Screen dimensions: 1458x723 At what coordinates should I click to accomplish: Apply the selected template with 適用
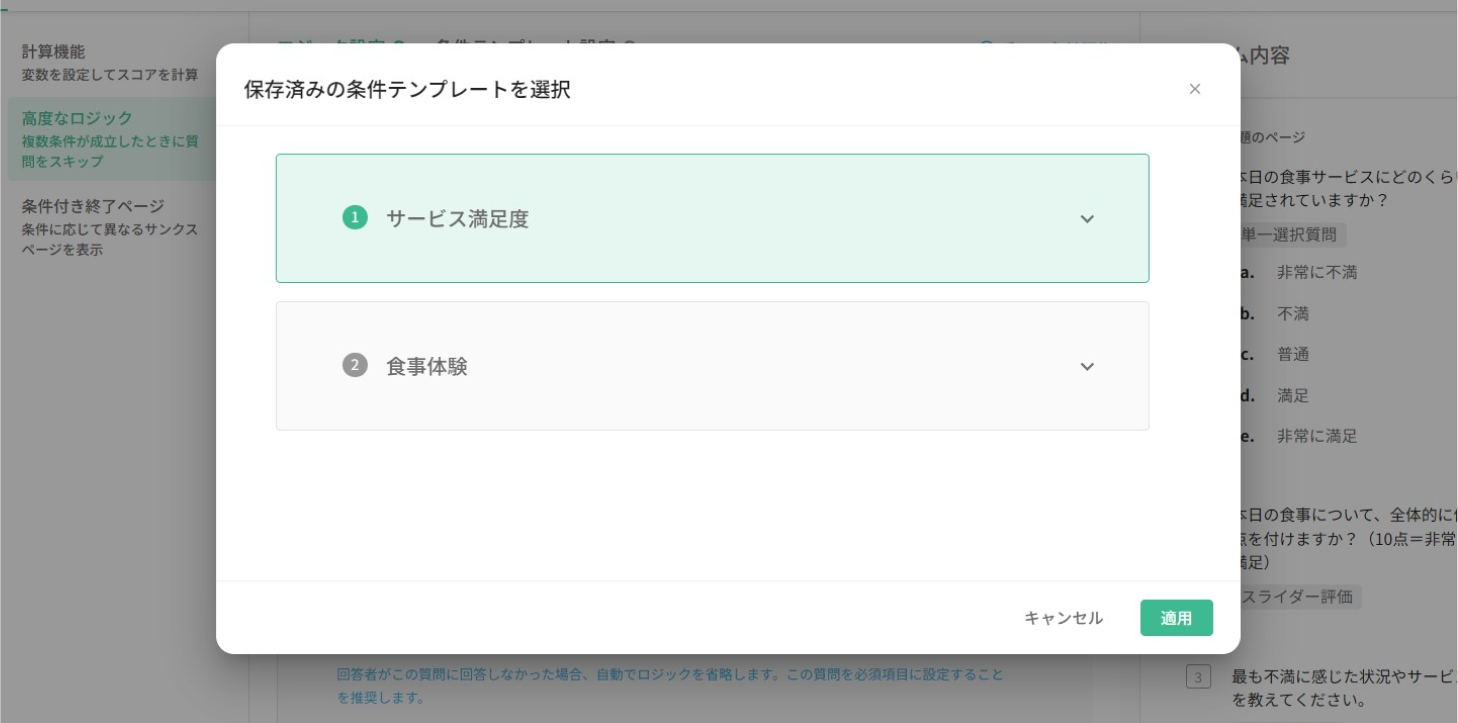point(1176,618)
